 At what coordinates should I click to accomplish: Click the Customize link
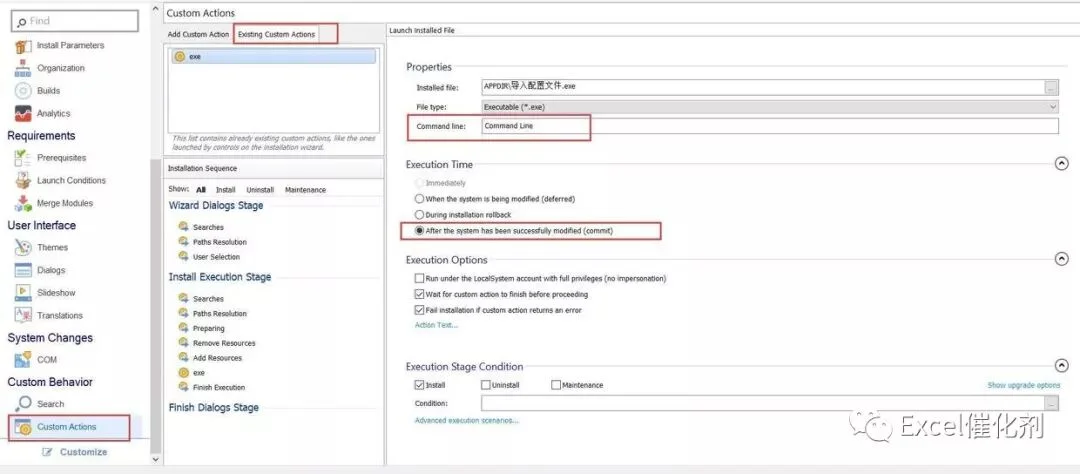coord(83,452)
